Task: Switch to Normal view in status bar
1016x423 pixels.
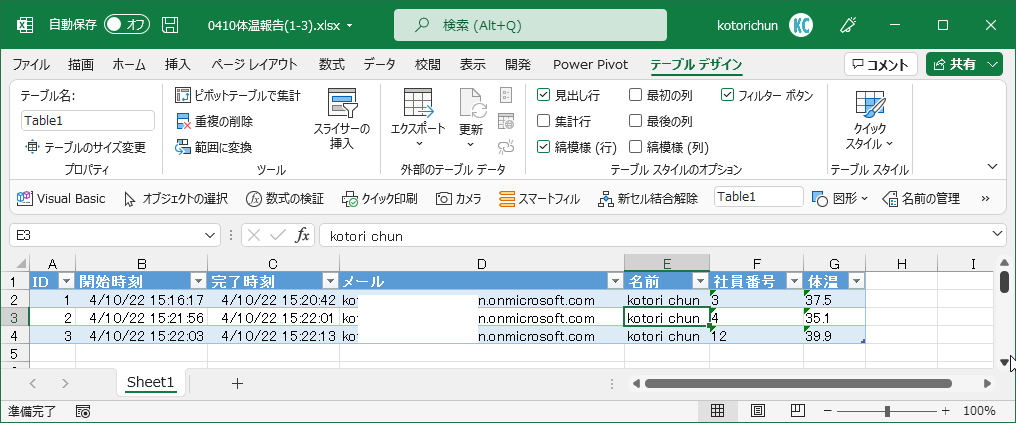Action: (717, 411)
